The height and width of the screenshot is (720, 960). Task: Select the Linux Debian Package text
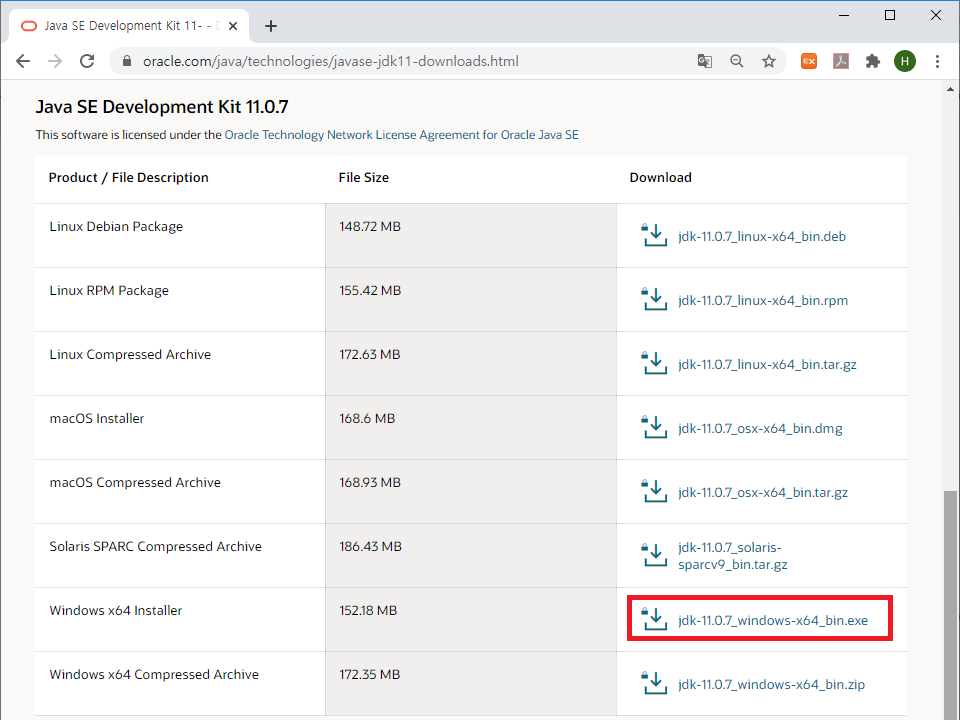coord(116,227)
